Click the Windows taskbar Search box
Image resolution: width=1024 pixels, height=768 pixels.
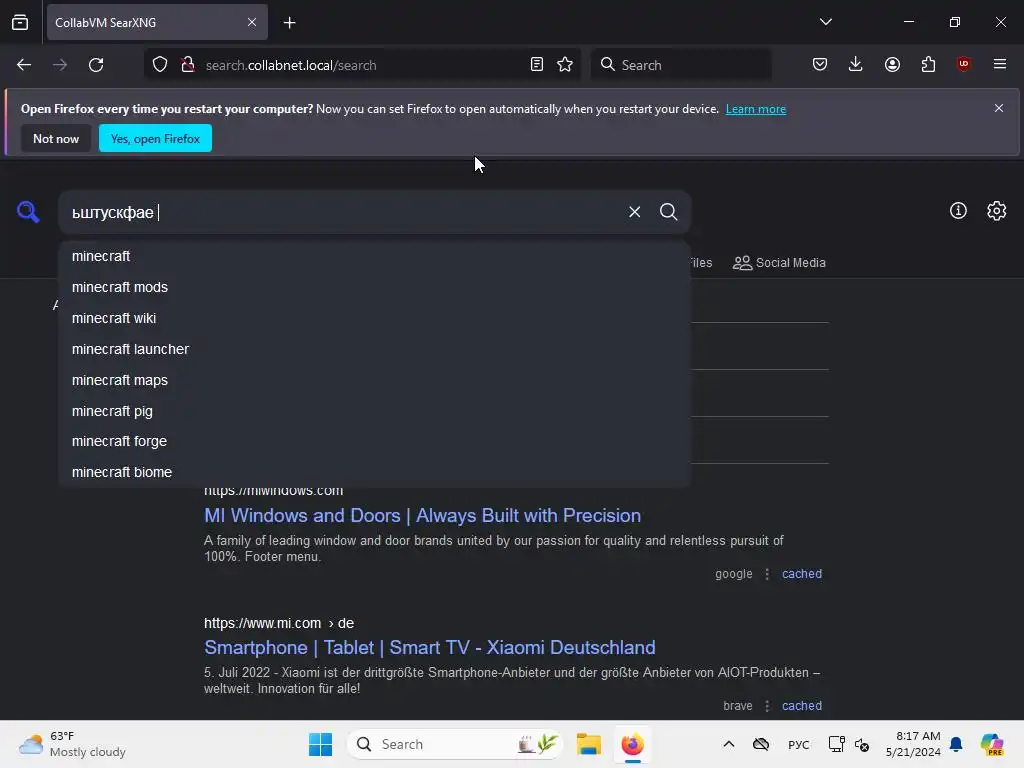(455, 744)
